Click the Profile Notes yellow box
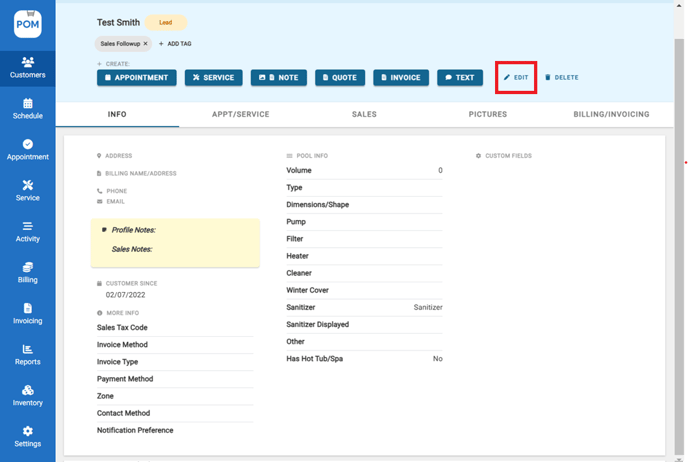The image size is (688, 462). click(175, 240)
